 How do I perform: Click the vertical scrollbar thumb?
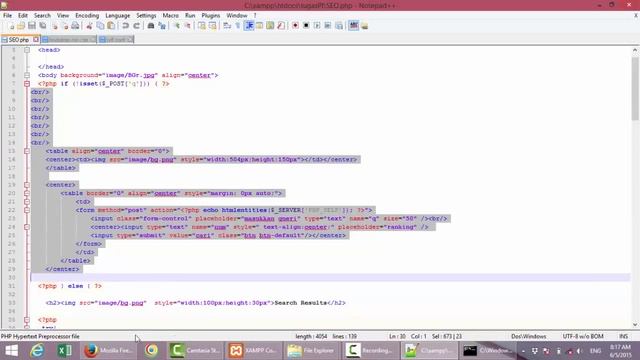(635, 89)
